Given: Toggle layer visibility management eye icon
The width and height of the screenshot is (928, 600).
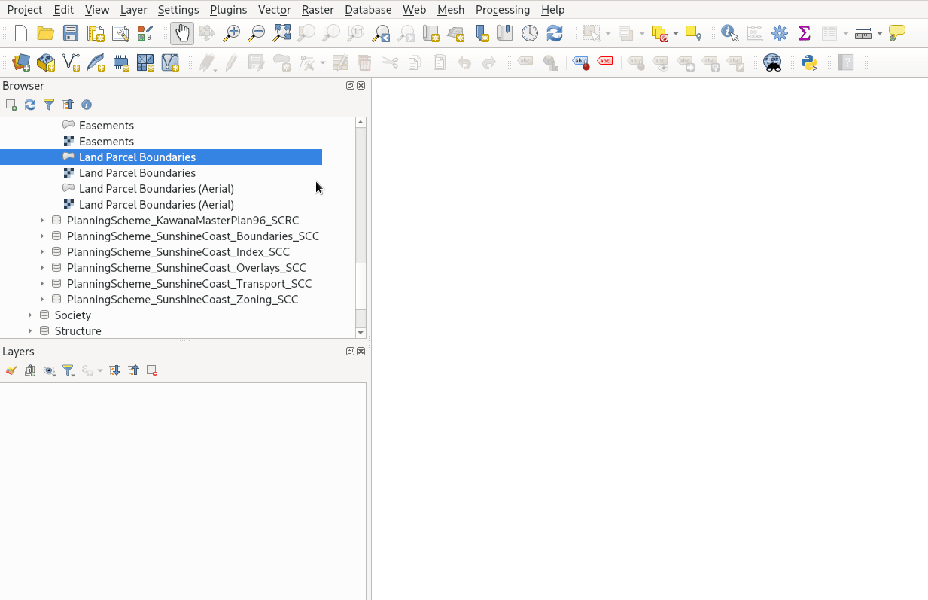Looking at the screenshot, I should 49,370.
